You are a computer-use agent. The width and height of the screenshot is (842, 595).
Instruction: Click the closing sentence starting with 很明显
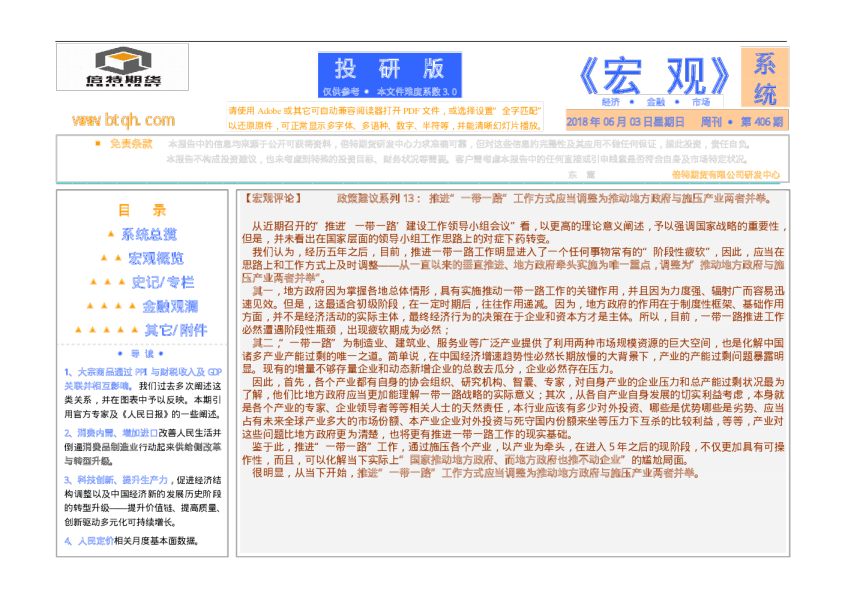point(476,473)
